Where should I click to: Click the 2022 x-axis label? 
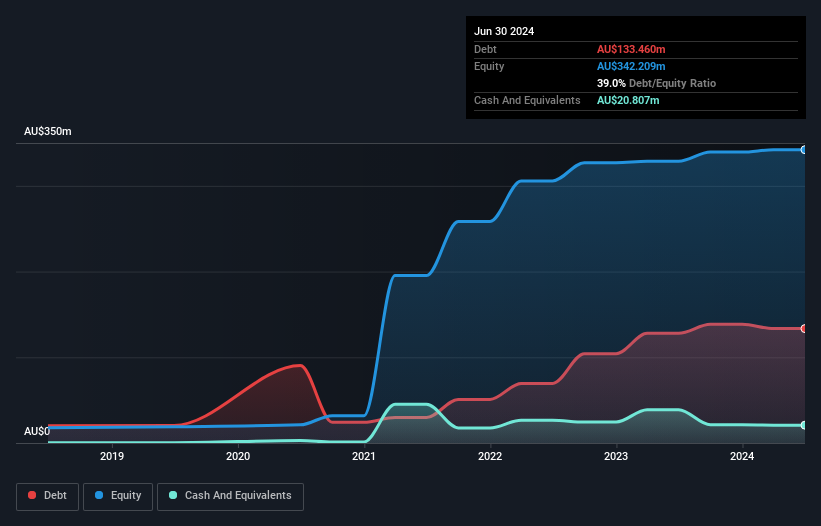[x=490, y=456]
